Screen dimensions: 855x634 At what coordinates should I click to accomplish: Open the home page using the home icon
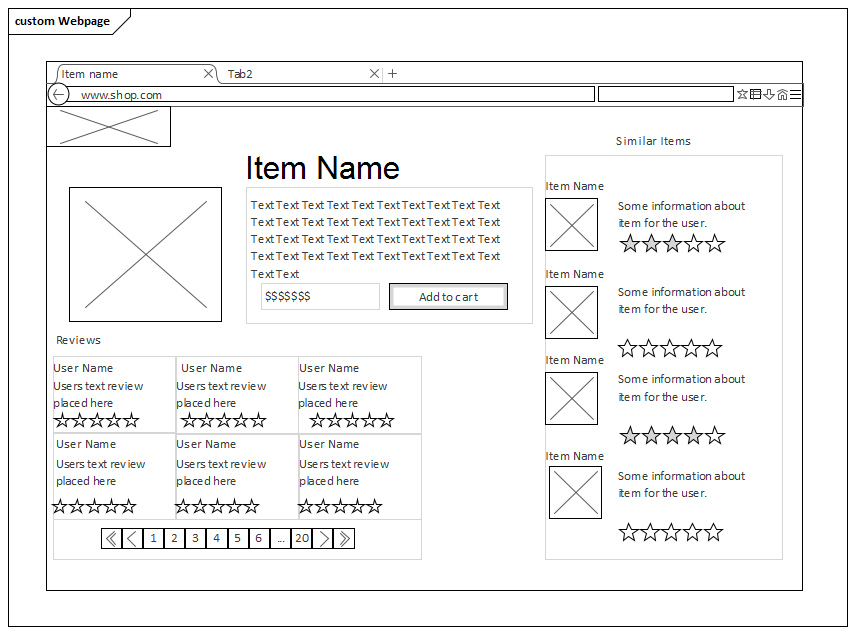tap(783, 94)
